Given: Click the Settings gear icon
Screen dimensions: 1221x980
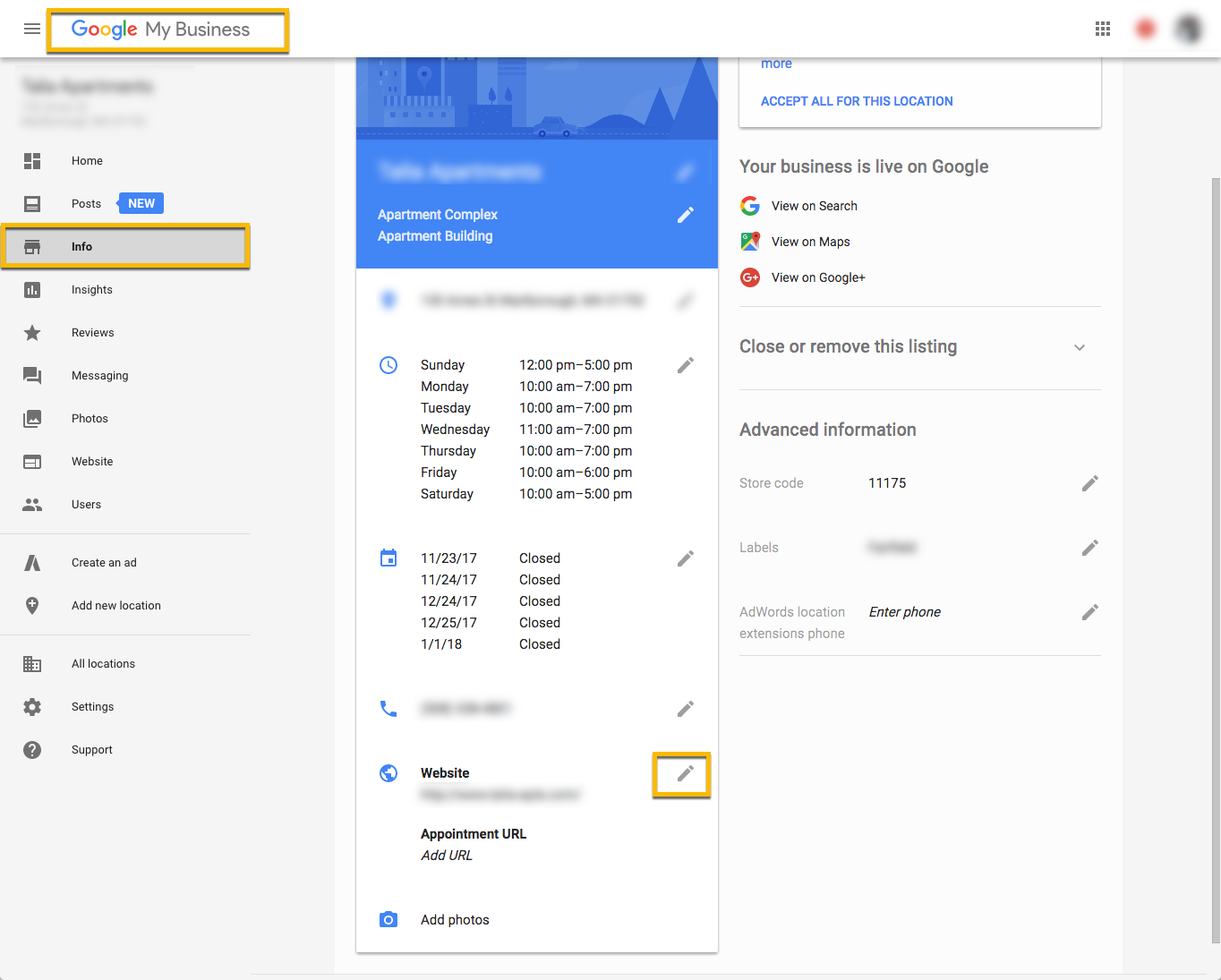Looking at the screenshot, I should click(32, 707).
